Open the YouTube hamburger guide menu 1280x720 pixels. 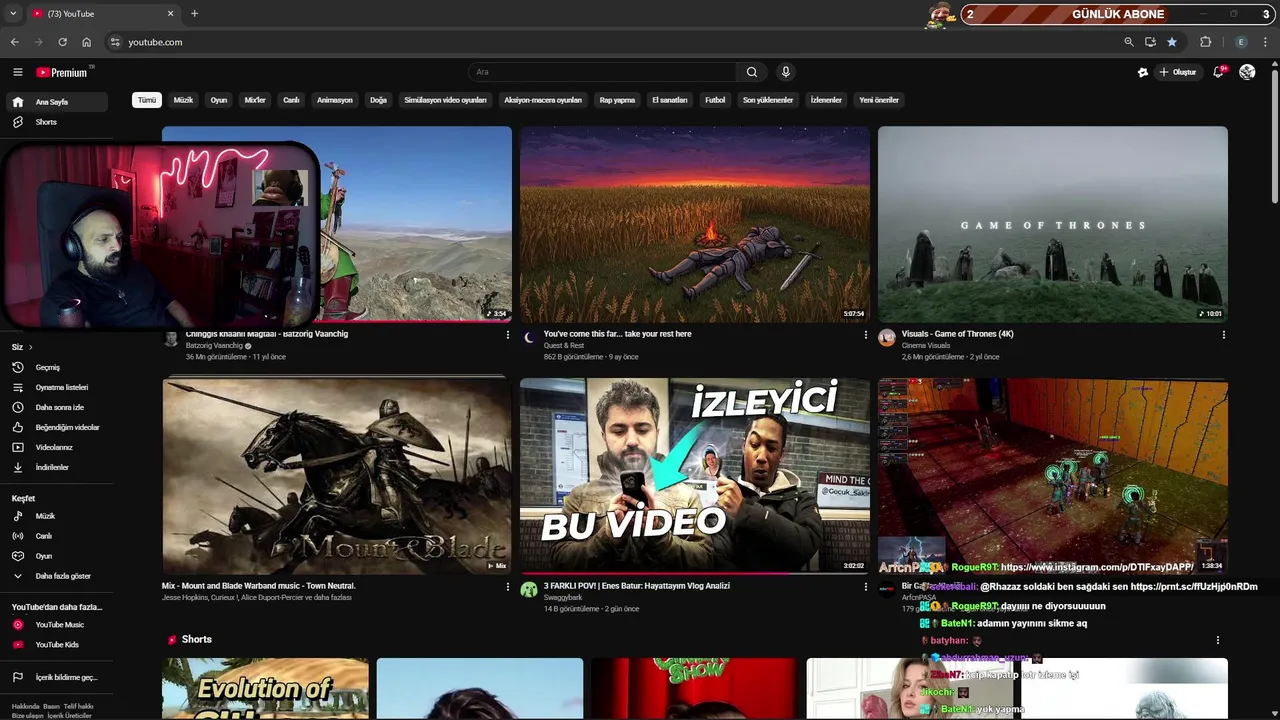(x=17, y=72)
